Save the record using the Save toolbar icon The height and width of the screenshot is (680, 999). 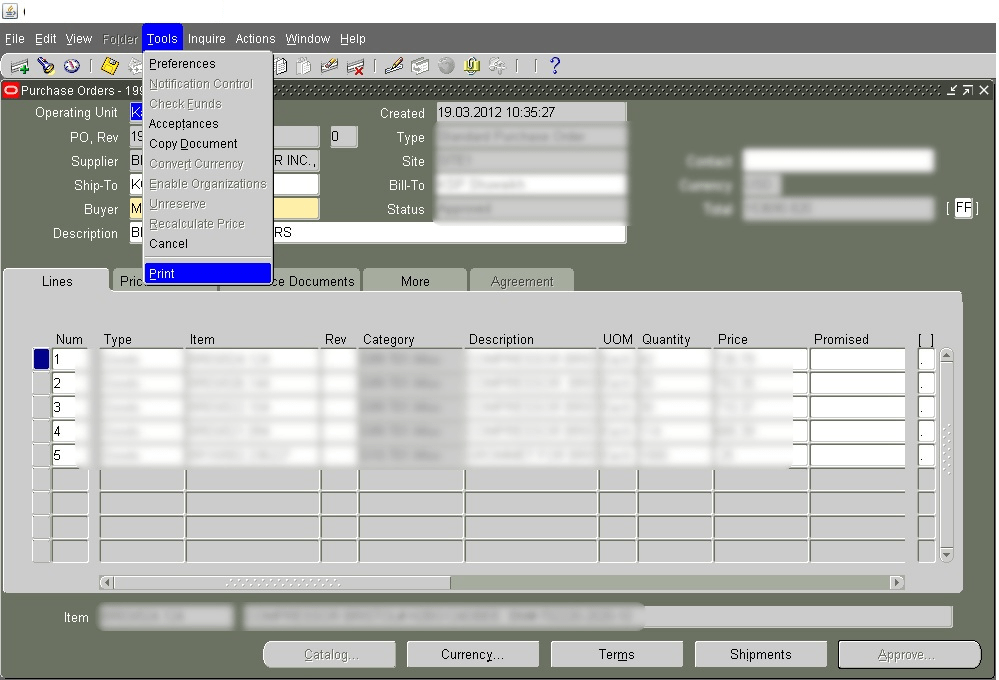click(x=108, y=64)
